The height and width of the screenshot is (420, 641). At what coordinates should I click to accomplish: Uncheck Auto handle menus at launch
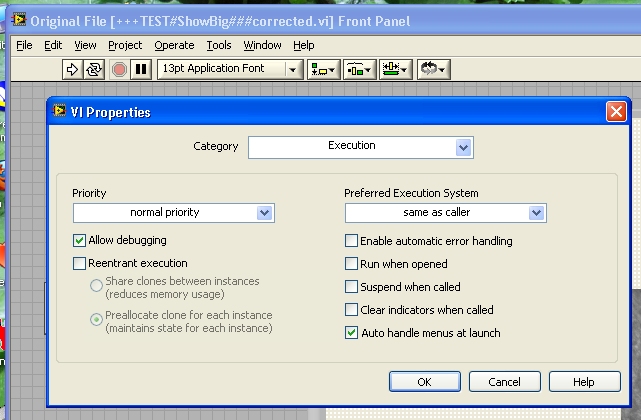351,332
